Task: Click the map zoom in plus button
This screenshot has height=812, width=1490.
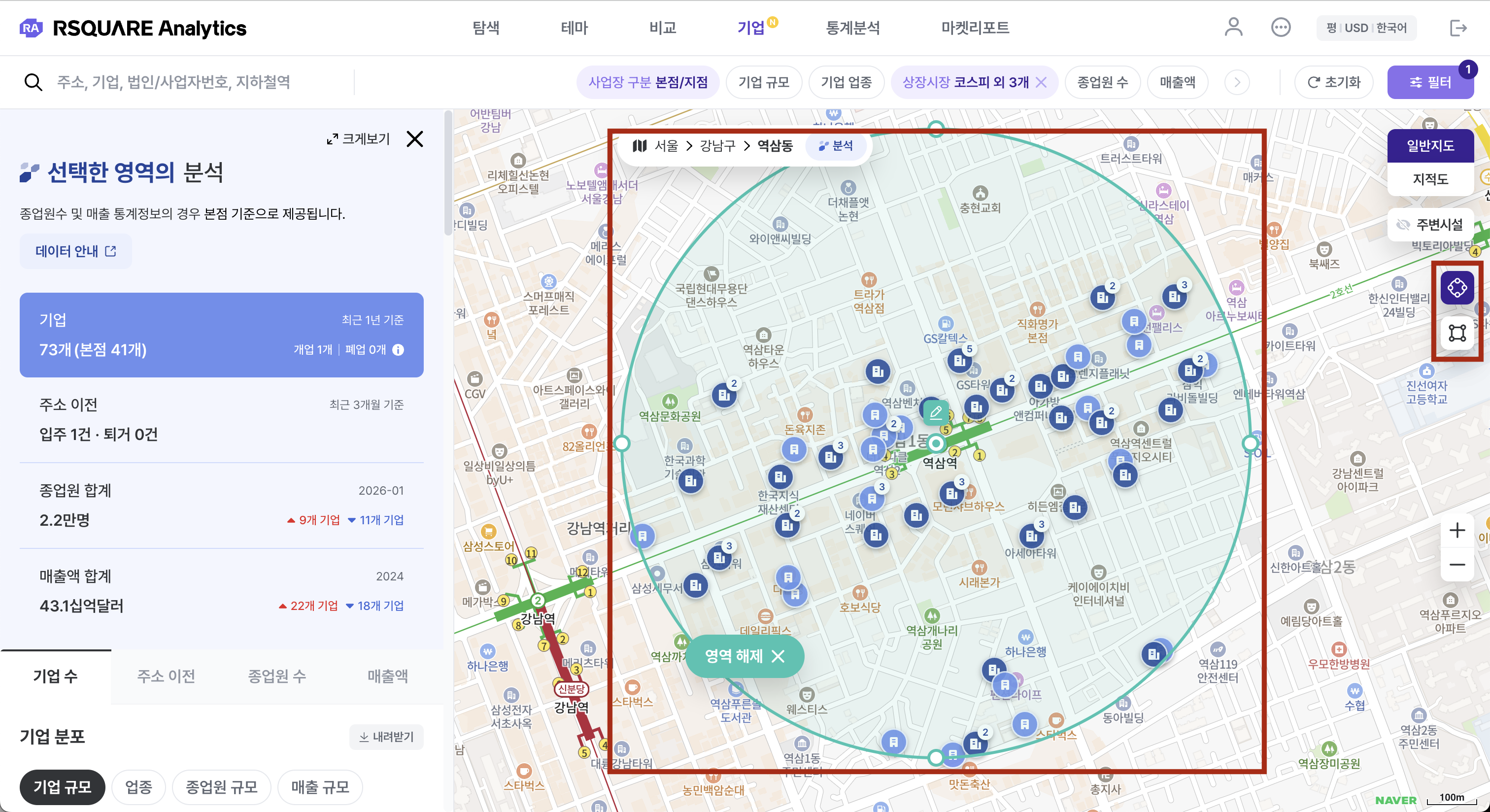Action: click(1456, 530)
